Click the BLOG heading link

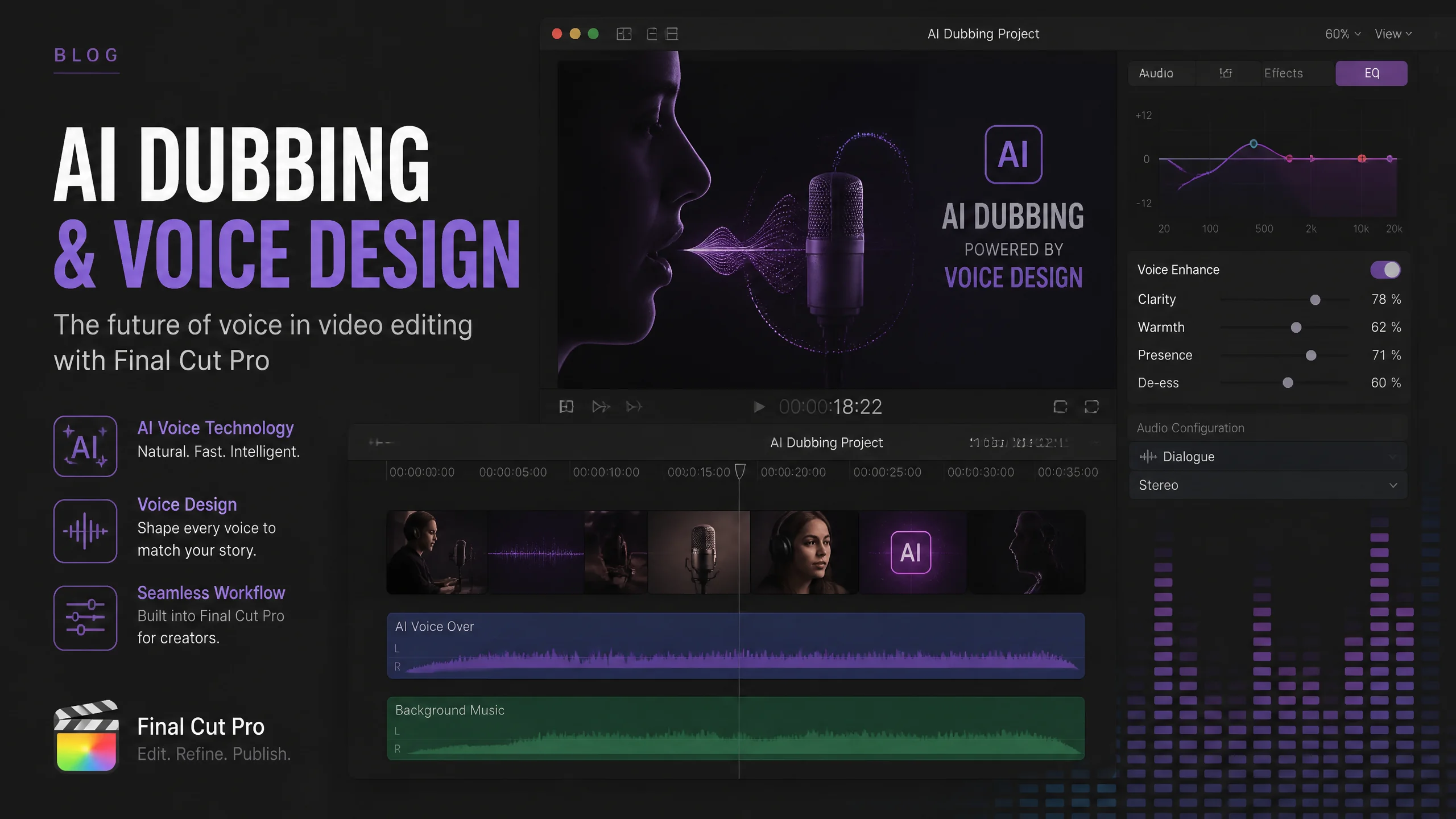86,55
